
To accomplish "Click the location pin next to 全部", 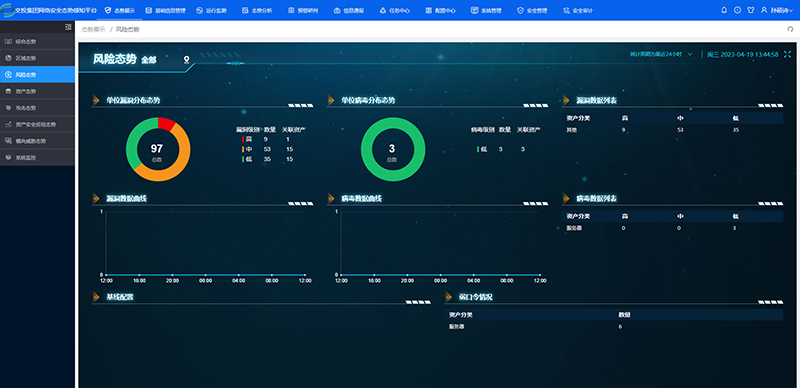I will (187, 60).
